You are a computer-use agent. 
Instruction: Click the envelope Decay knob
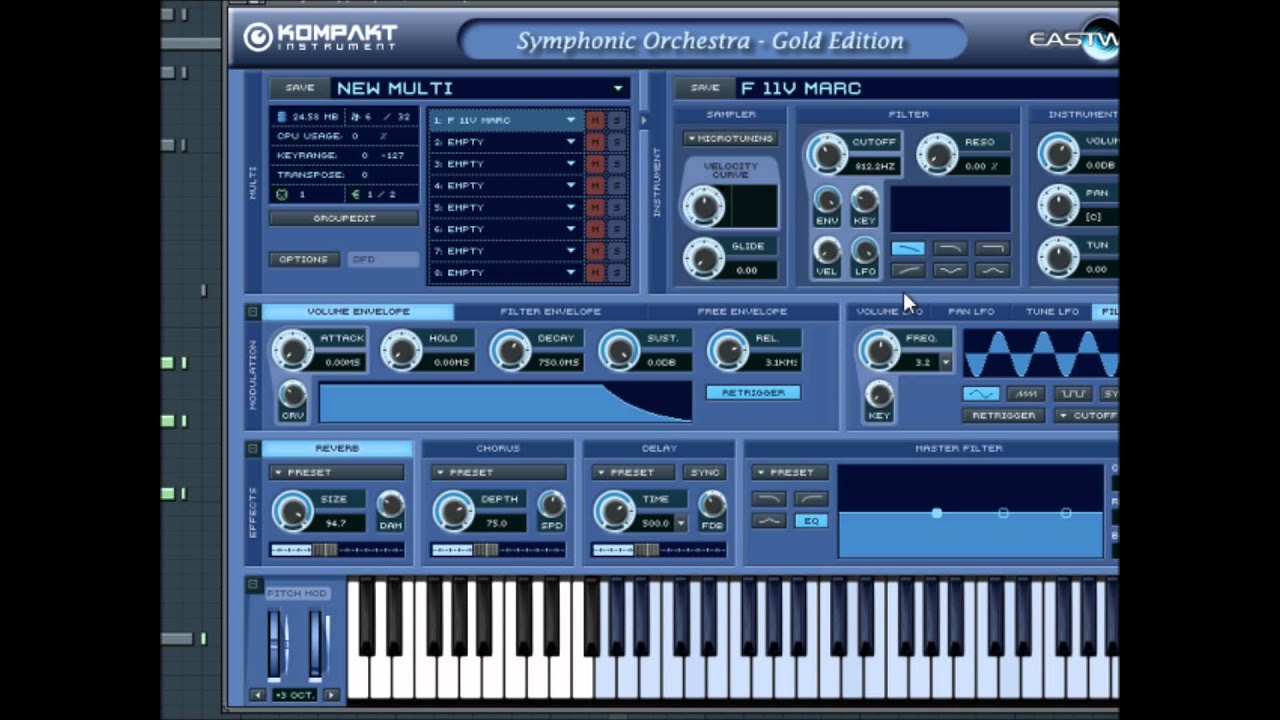510,350
